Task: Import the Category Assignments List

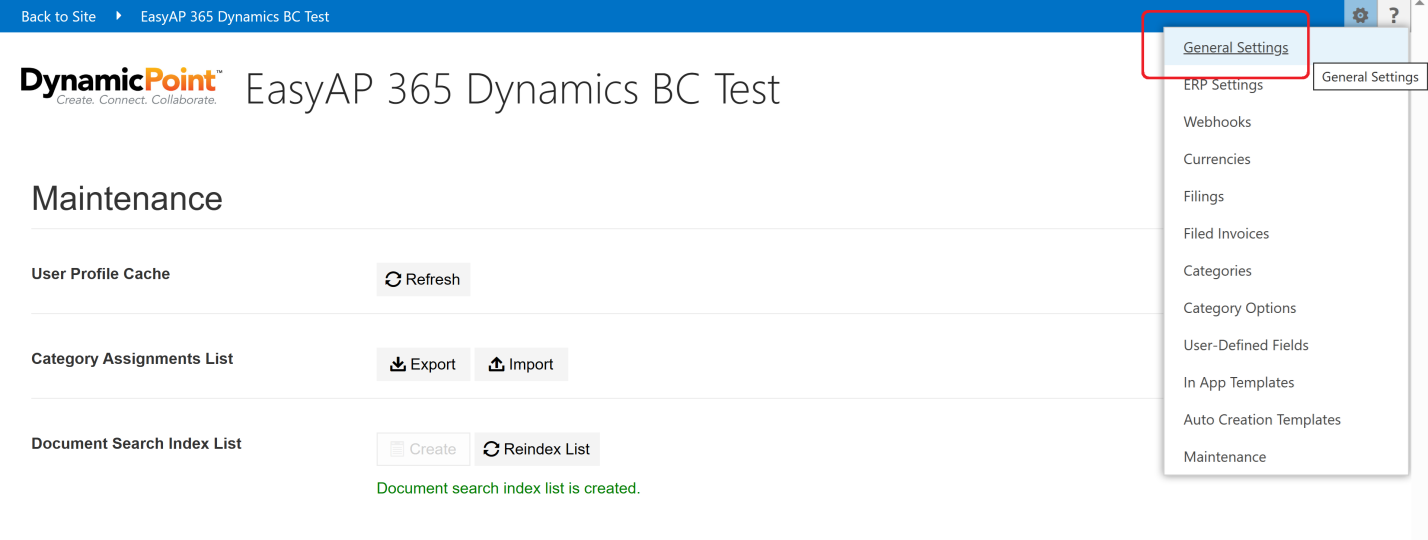Action: point(521,365)
